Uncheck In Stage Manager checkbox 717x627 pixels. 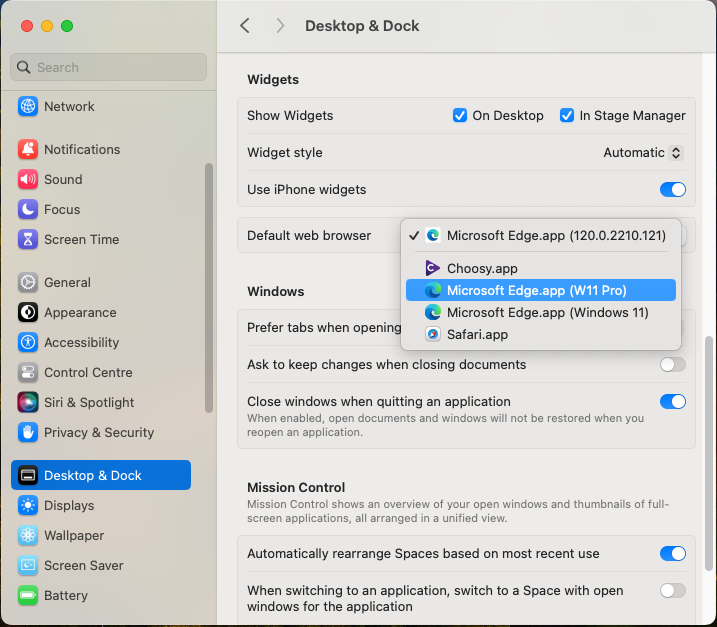tap(567, 116)
